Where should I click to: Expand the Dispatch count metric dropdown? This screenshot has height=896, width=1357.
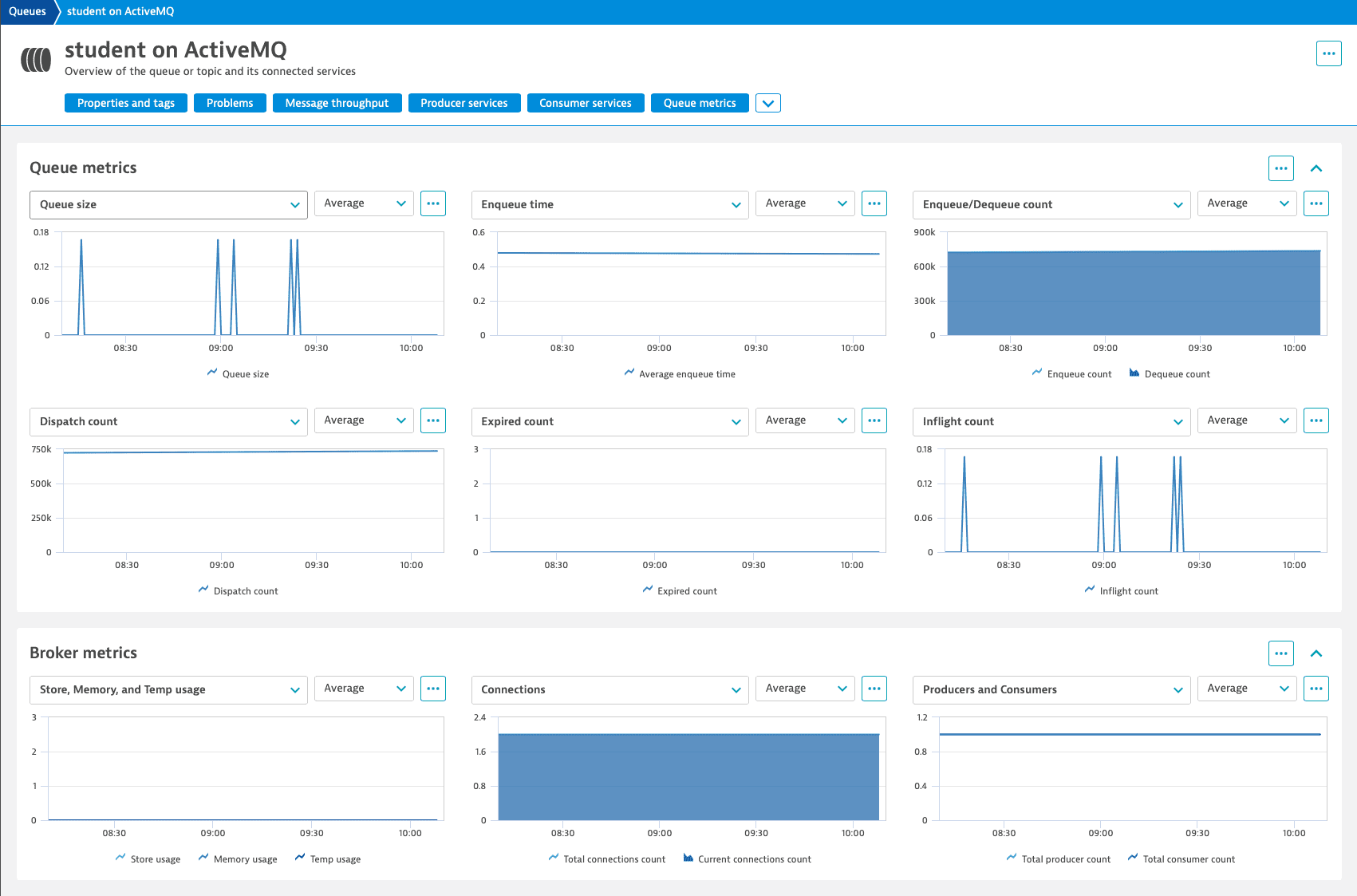coord(168,422)
